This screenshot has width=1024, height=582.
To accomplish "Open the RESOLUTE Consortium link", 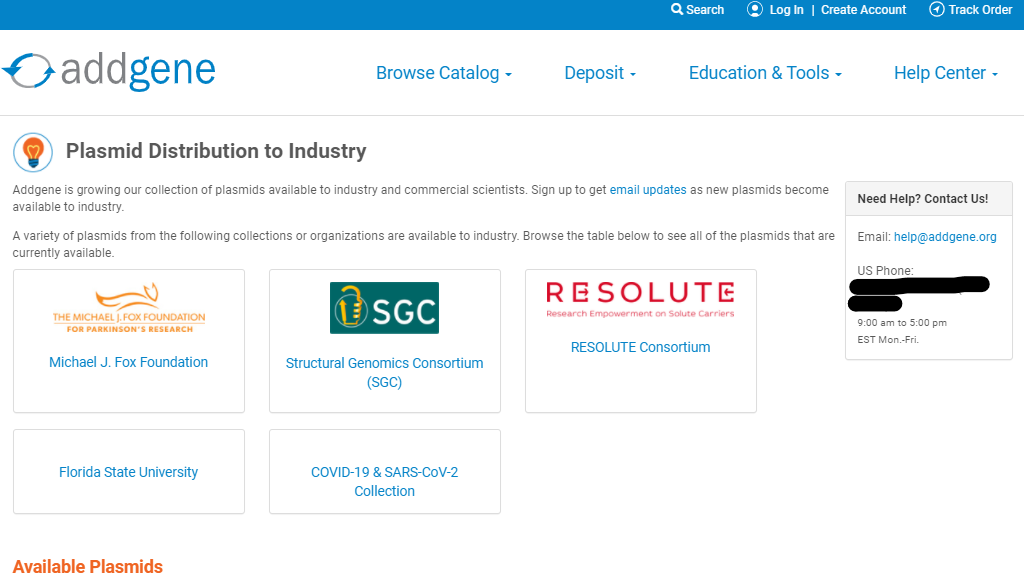I will [x=641, y=347].
